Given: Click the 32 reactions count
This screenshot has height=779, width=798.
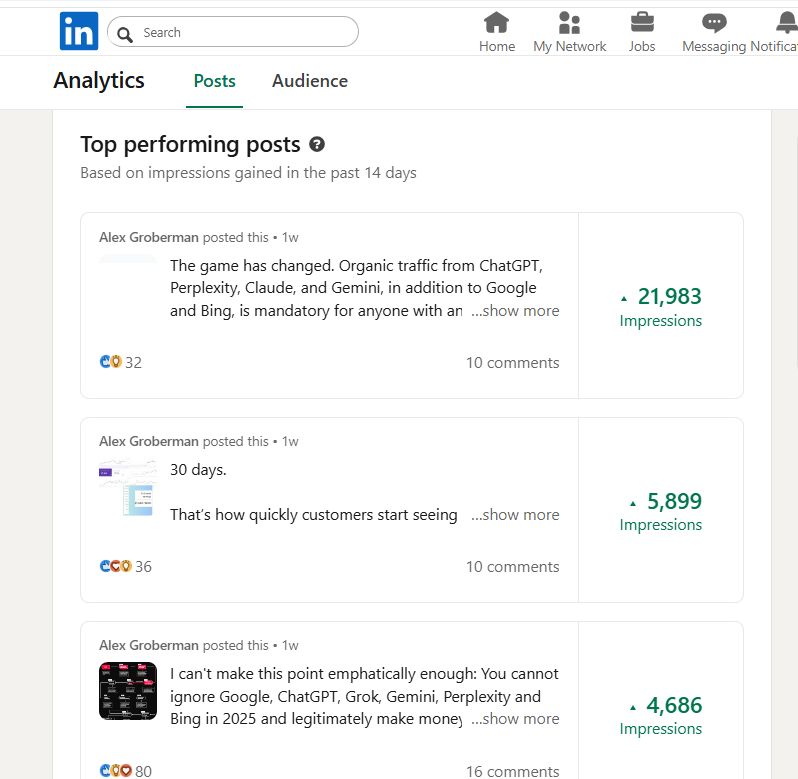Looking at the screenshot, I should click(133, 362).
